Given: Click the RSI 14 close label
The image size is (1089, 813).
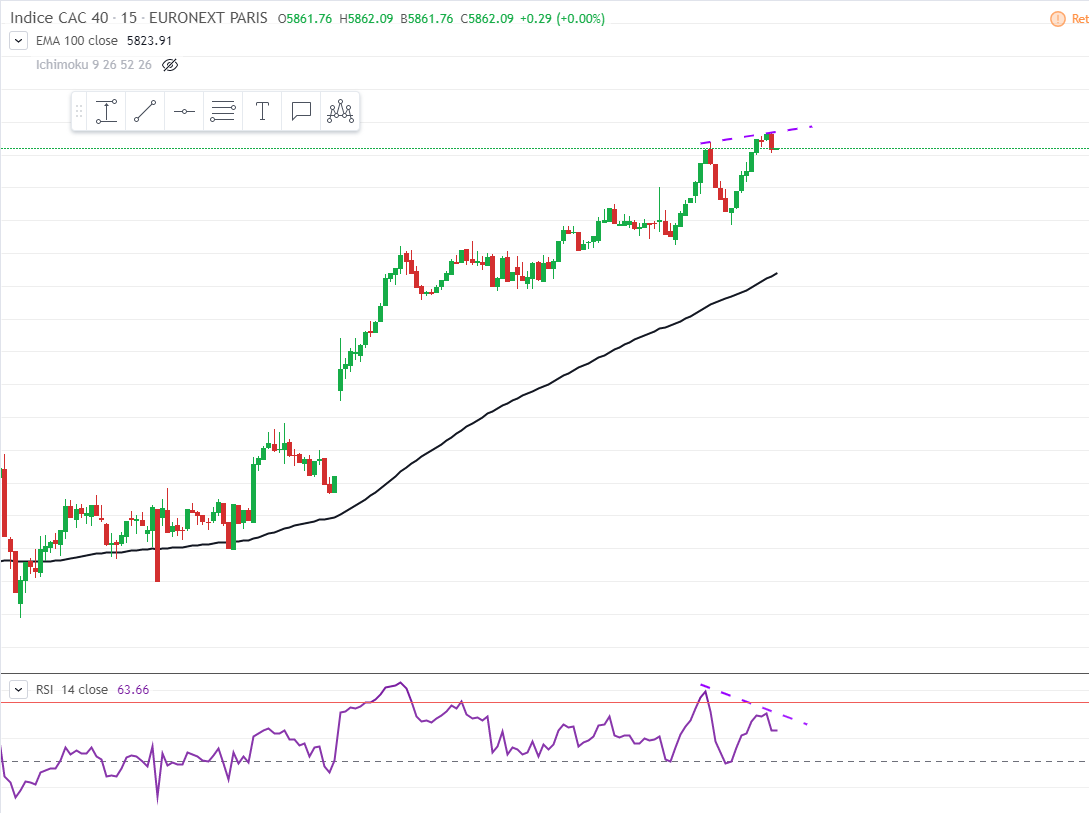Looking at the screenshot, I should click(72, 689).
